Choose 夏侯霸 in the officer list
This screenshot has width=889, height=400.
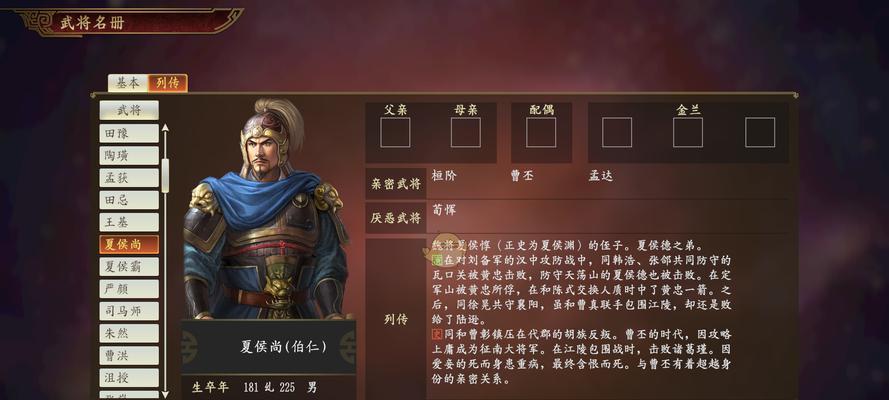click(x=129, y=267)
